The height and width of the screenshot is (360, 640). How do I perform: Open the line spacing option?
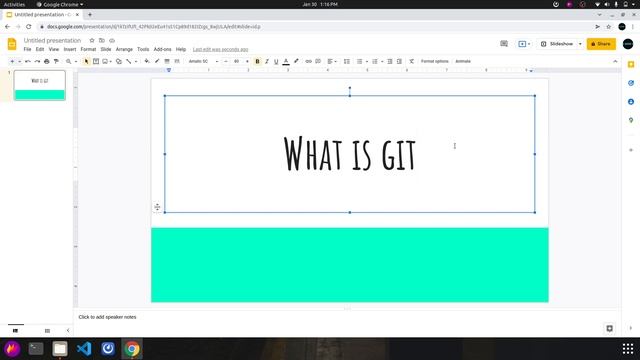pyautogui.click(x=347, y=61)
